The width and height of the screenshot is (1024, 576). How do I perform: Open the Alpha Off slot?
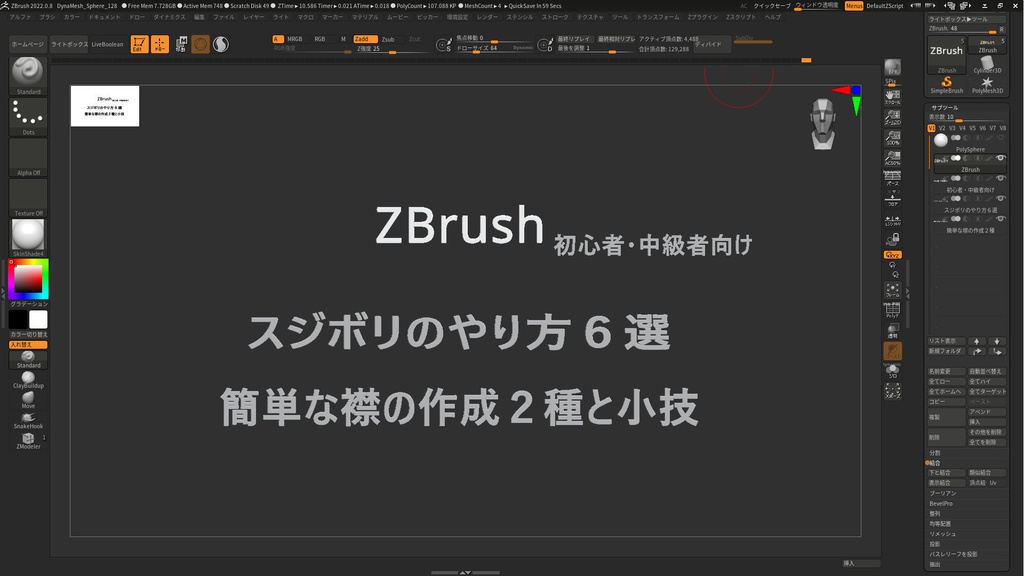point(28,157)
